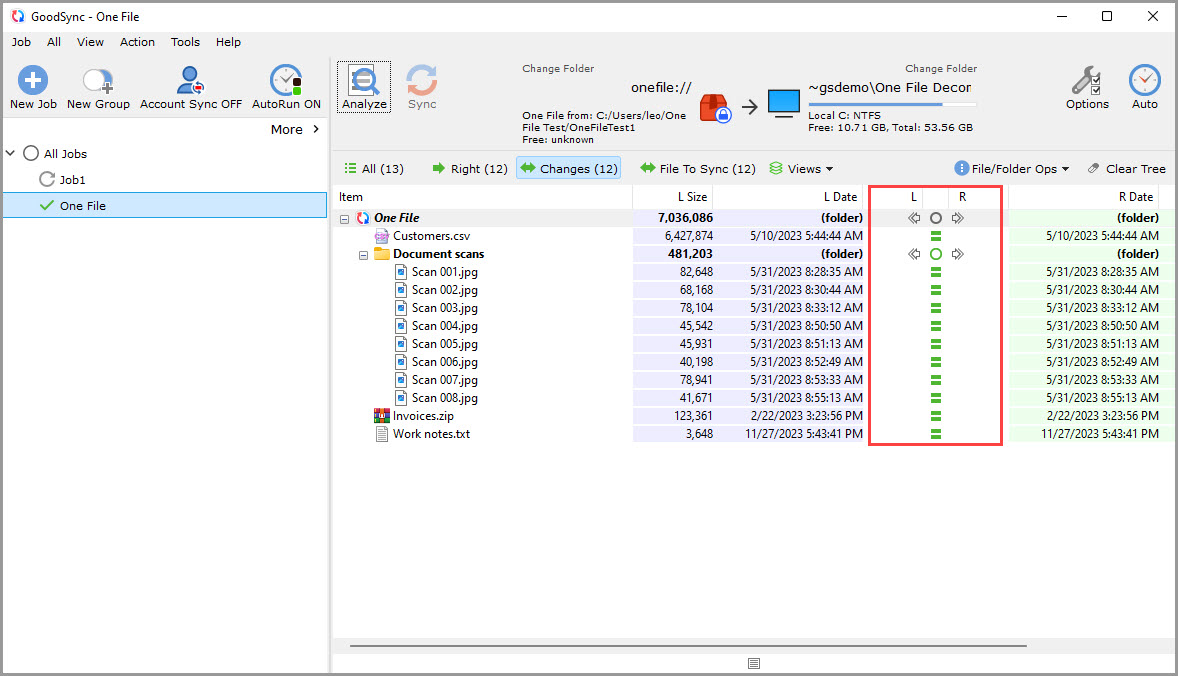Click the equal sign for Work notes.txt

click(935, 434)
